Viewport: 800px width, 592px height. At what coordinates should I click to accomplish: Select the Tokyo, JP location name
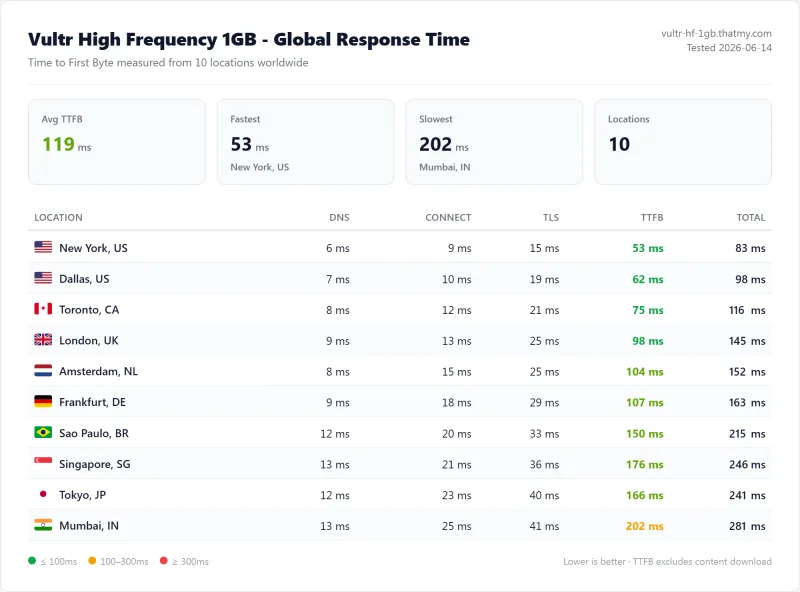pyautogui.click(x=83, y=495)
